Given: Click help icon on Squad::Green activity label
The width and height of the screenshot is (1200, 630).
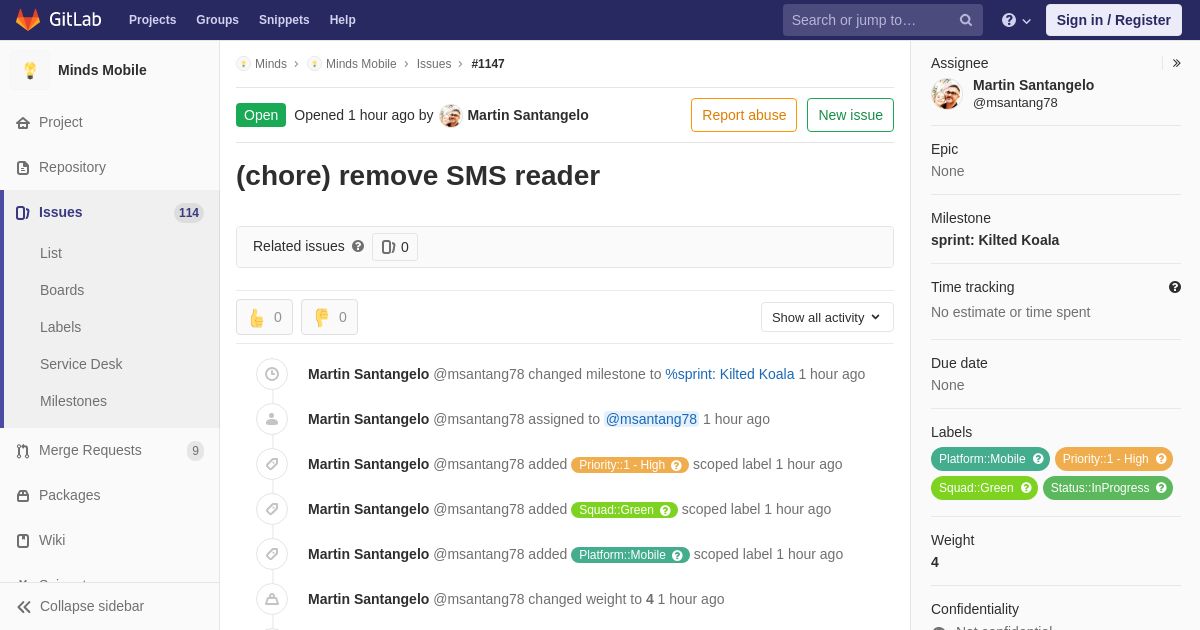Looking at the screenshot, I should pyautogui.click(x=665, y=510).
